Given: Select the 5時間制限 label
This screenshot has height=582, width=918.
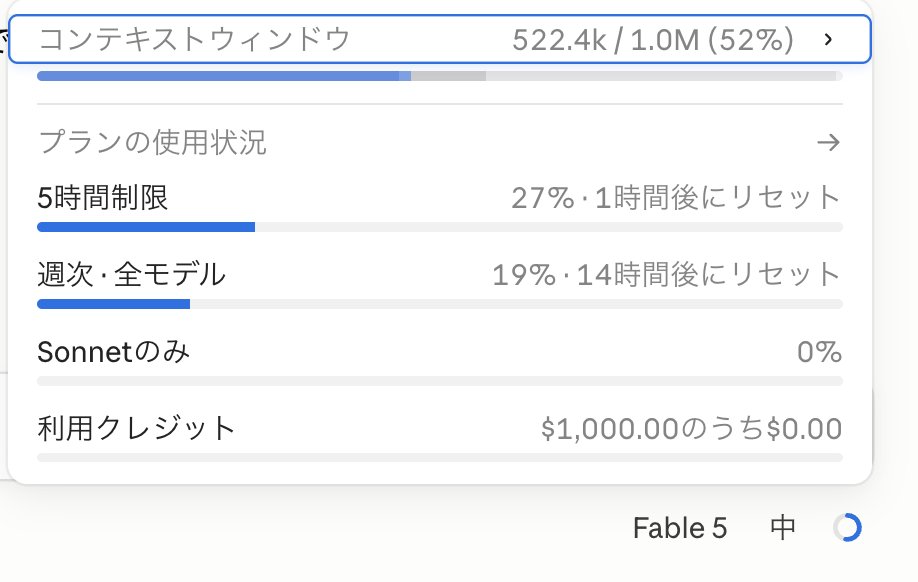Looking at the screenshot, I should point(102,198).
